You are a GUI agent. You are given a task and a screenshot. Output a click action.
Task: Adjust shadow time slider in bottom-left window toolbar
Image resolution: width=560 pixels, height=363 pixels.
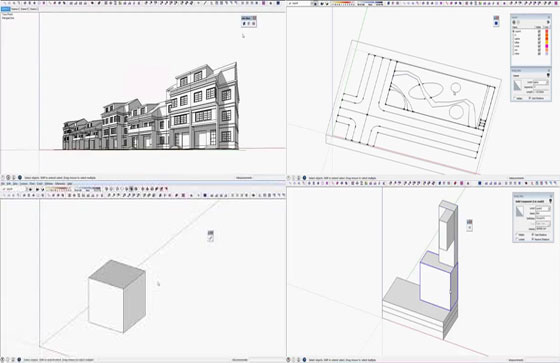coord(88,188)
